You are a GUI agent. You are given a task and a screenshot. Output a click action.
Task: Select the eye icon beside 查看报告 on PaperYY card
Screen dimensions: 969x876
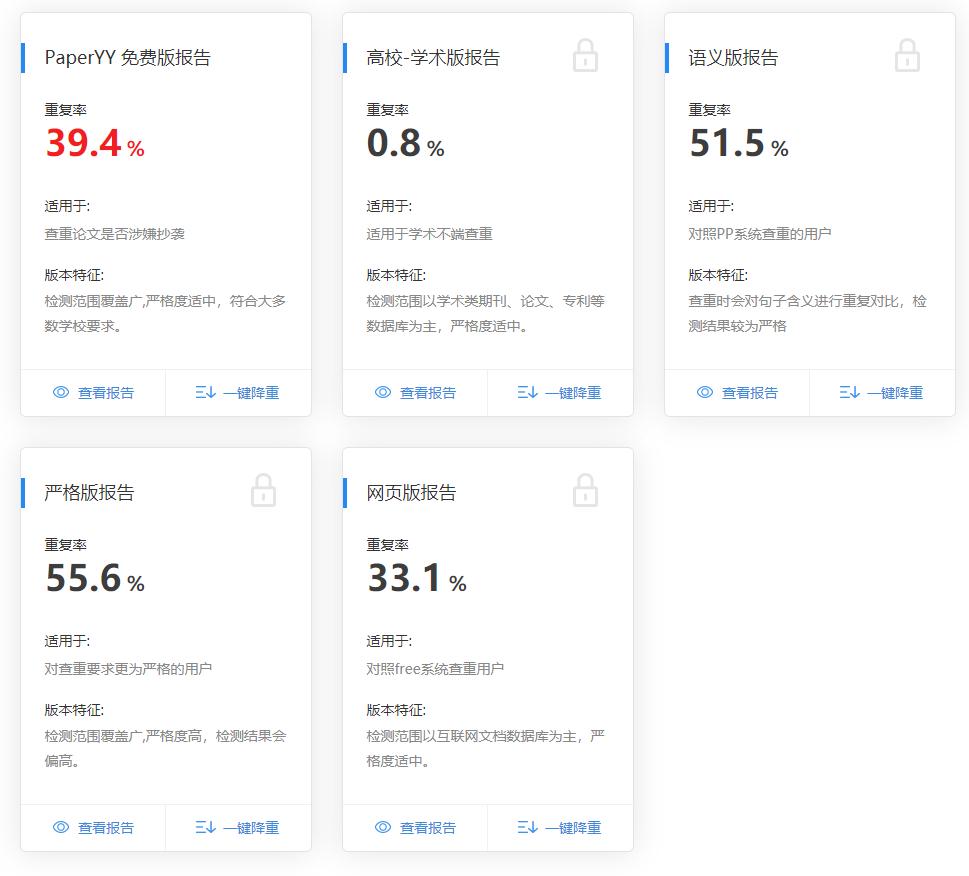click(x=62, y=392)
